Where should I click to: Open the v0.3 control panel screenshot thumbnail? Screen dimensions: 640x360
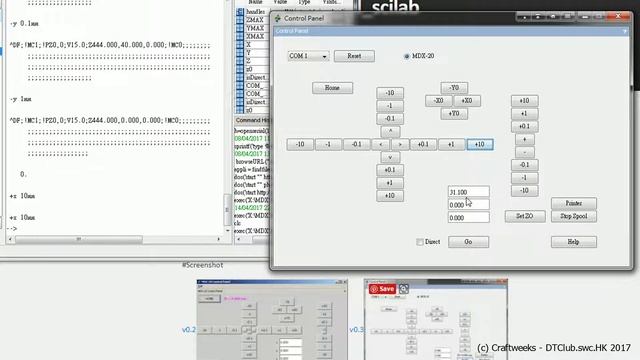[436, 320]
